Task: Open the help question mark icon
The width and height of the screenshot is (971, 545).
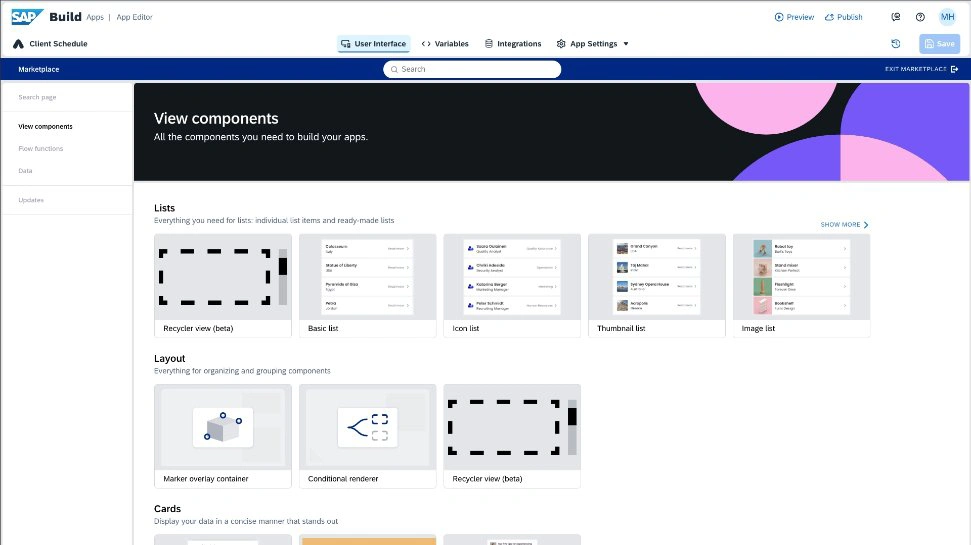Action: point(920,17)
